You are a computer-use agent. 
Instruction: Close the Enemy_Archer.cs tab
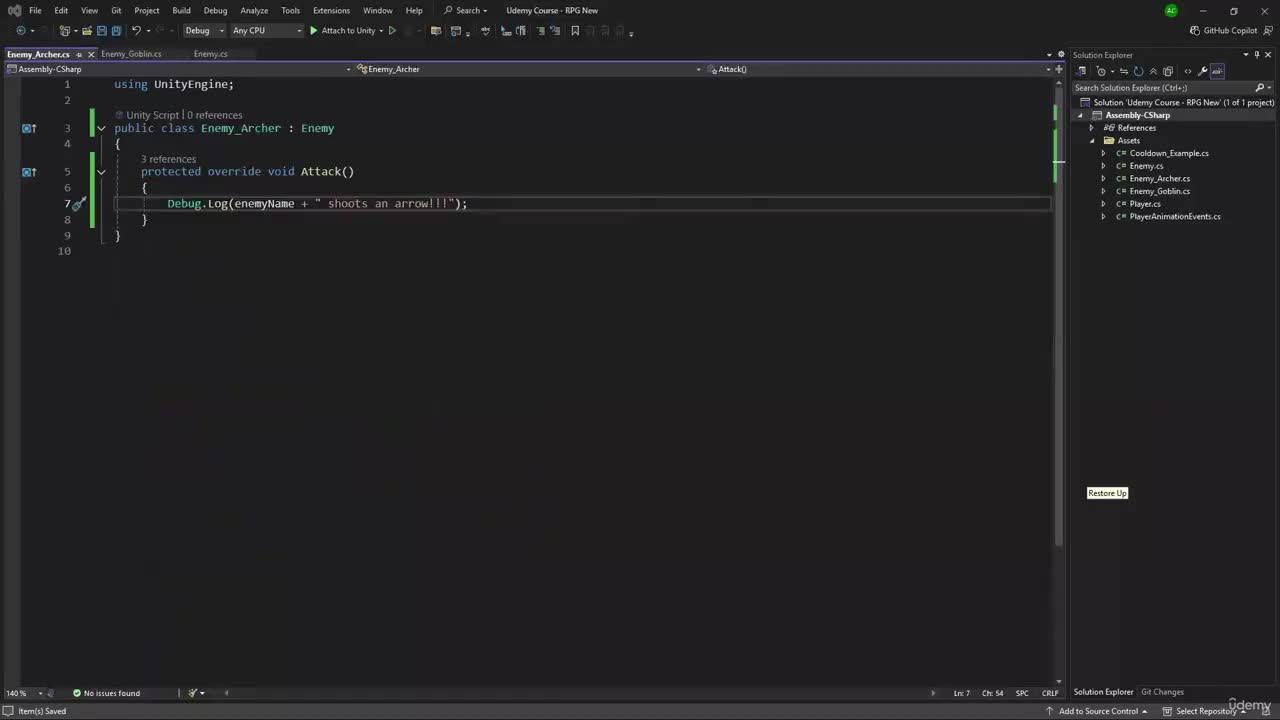91,54
